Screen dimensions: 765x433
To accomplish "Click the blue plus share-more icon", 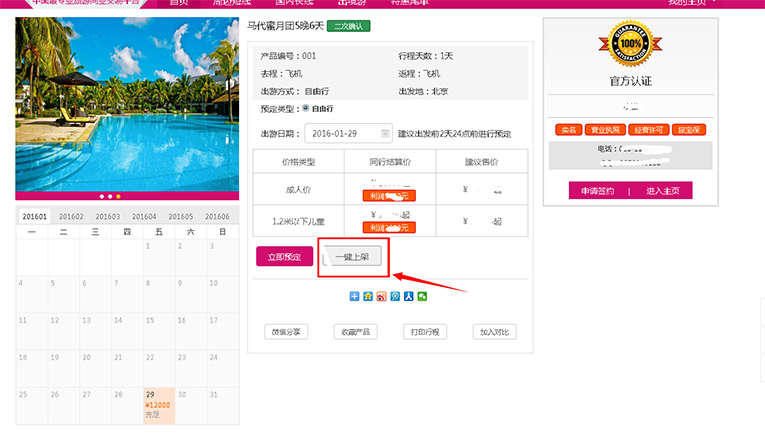I will click(x=354, y=296).
